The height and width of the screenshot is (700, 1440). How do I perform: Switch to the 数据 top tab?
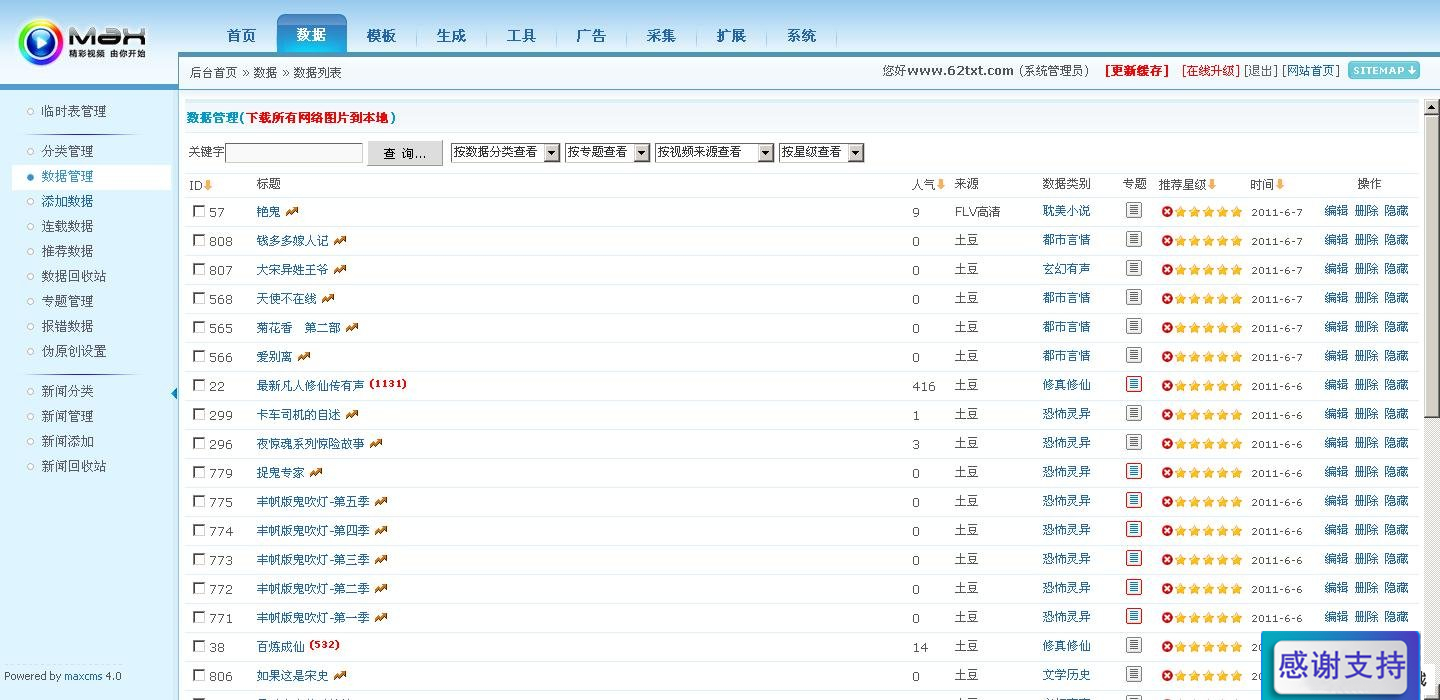pos(311,34)
